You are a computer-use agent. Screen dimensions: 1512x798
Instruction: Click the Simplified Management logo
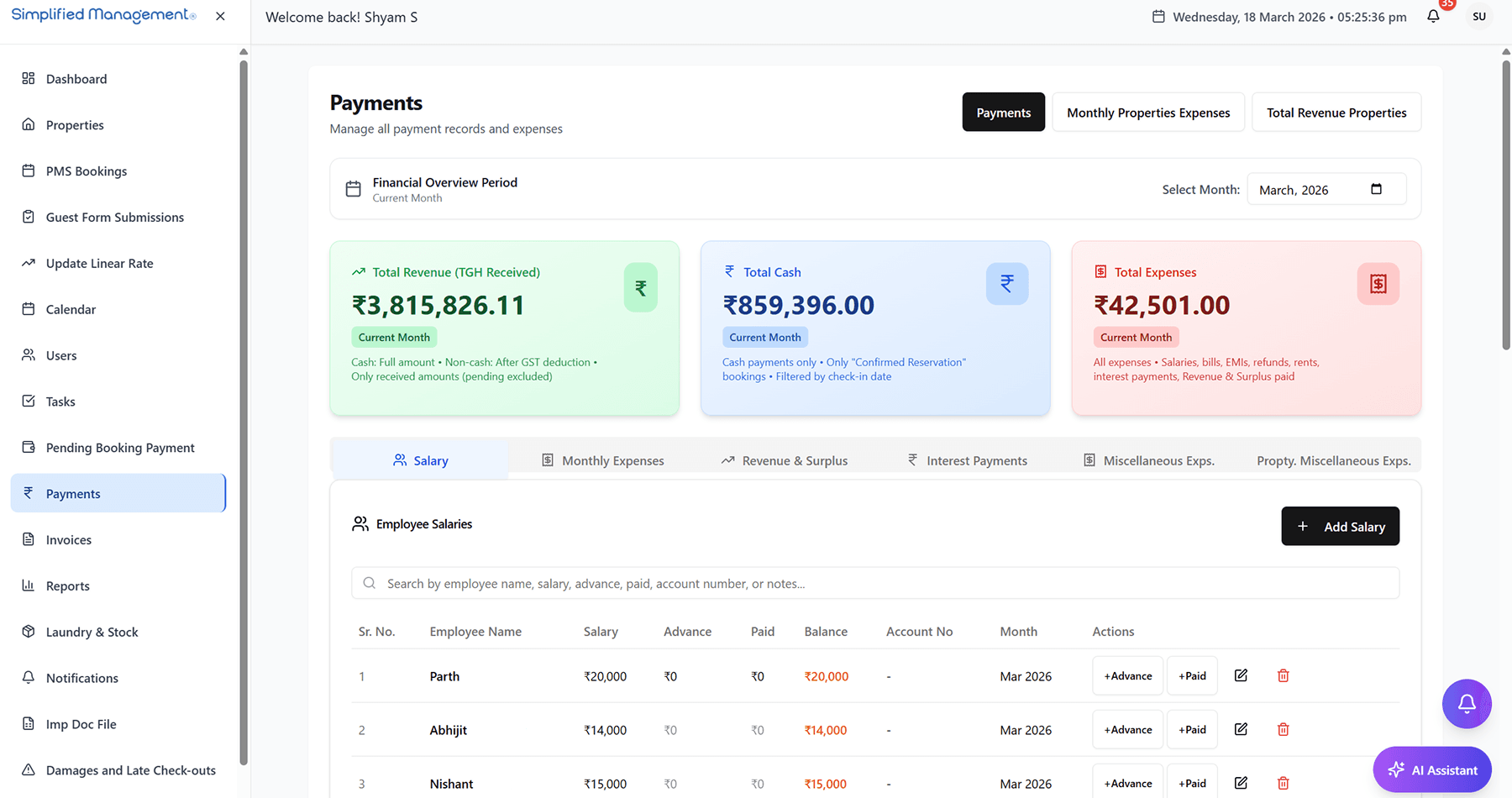coord(103,15)
